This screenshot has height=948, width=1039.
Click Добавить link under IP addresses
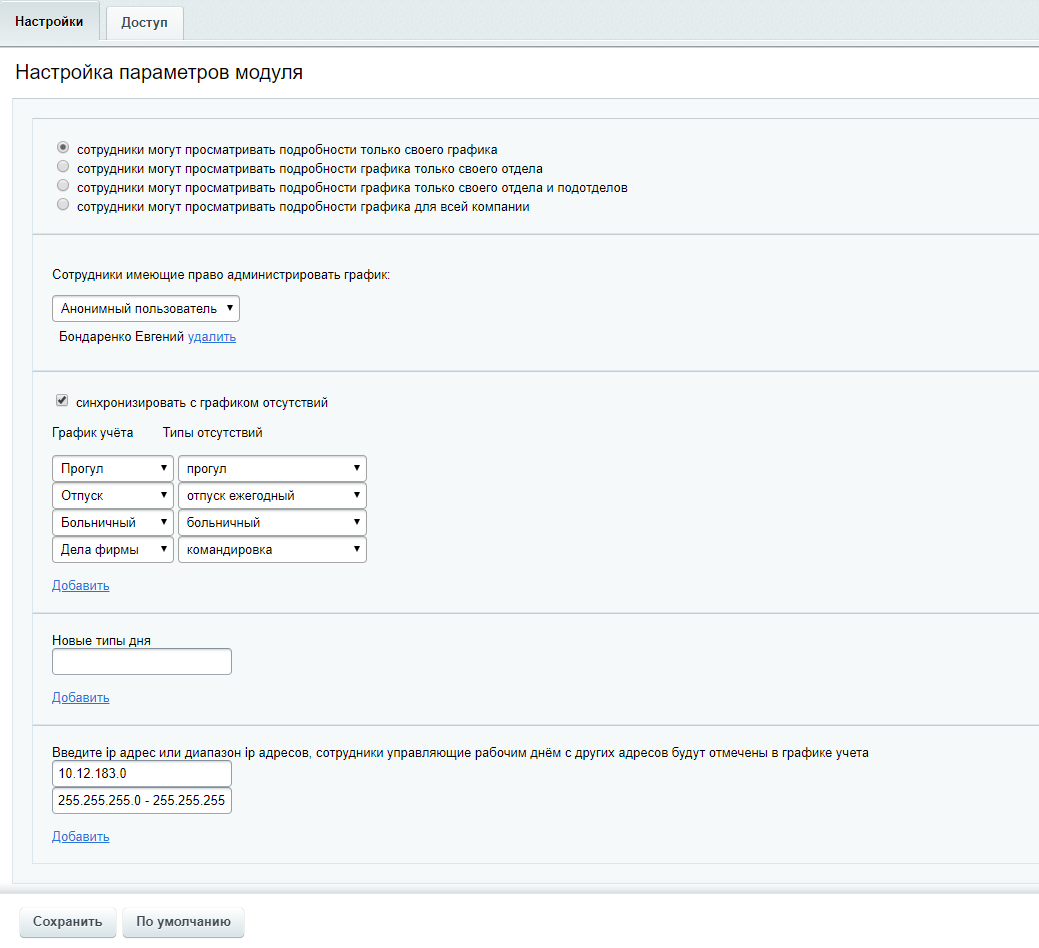[80, 836]
